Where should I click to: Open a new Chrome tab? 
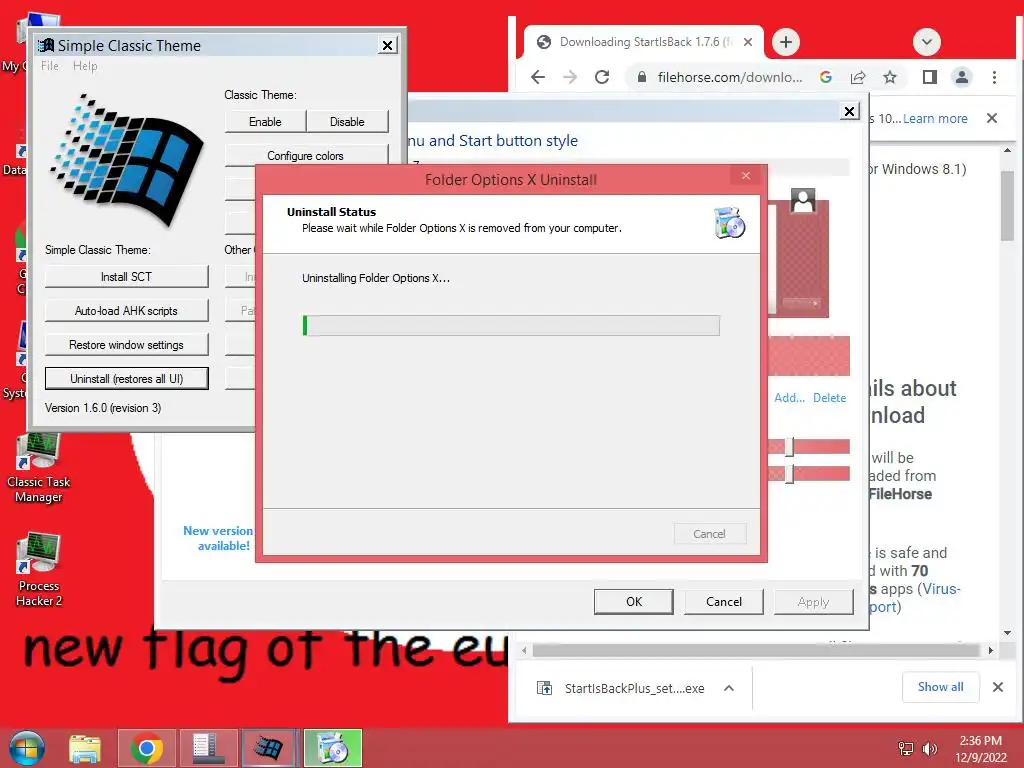click(x=786, y=42)
